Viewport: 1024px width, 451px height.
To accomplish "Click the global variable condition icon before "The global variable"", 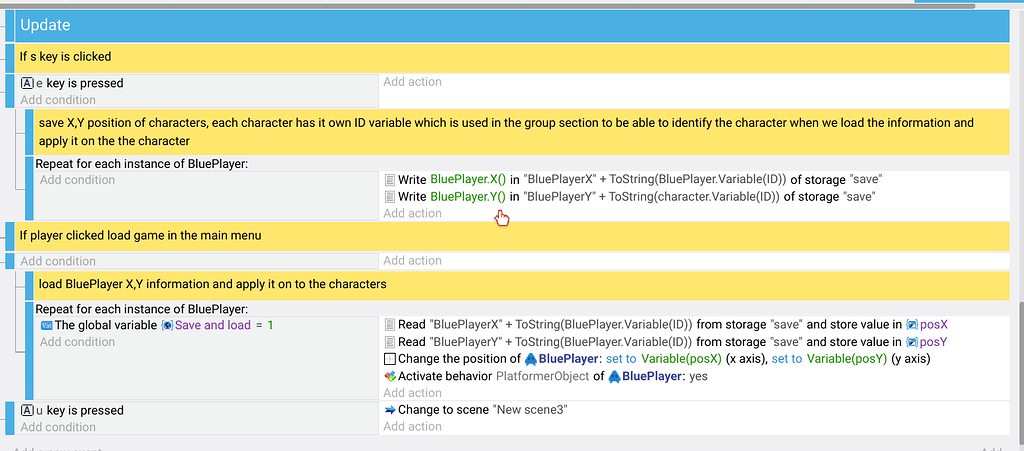I will (46, 325).
